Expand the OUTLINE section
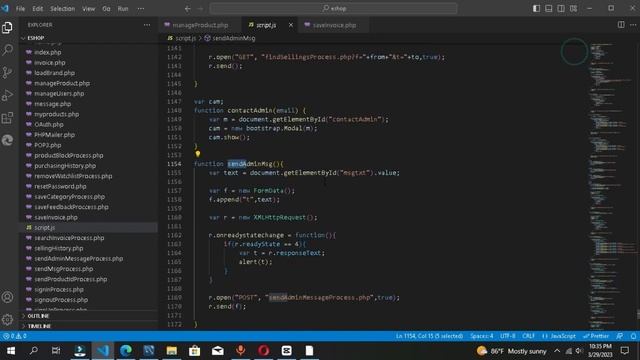This screenshot has height=360, width=640. pyautogui.click(x=38, y=316)
